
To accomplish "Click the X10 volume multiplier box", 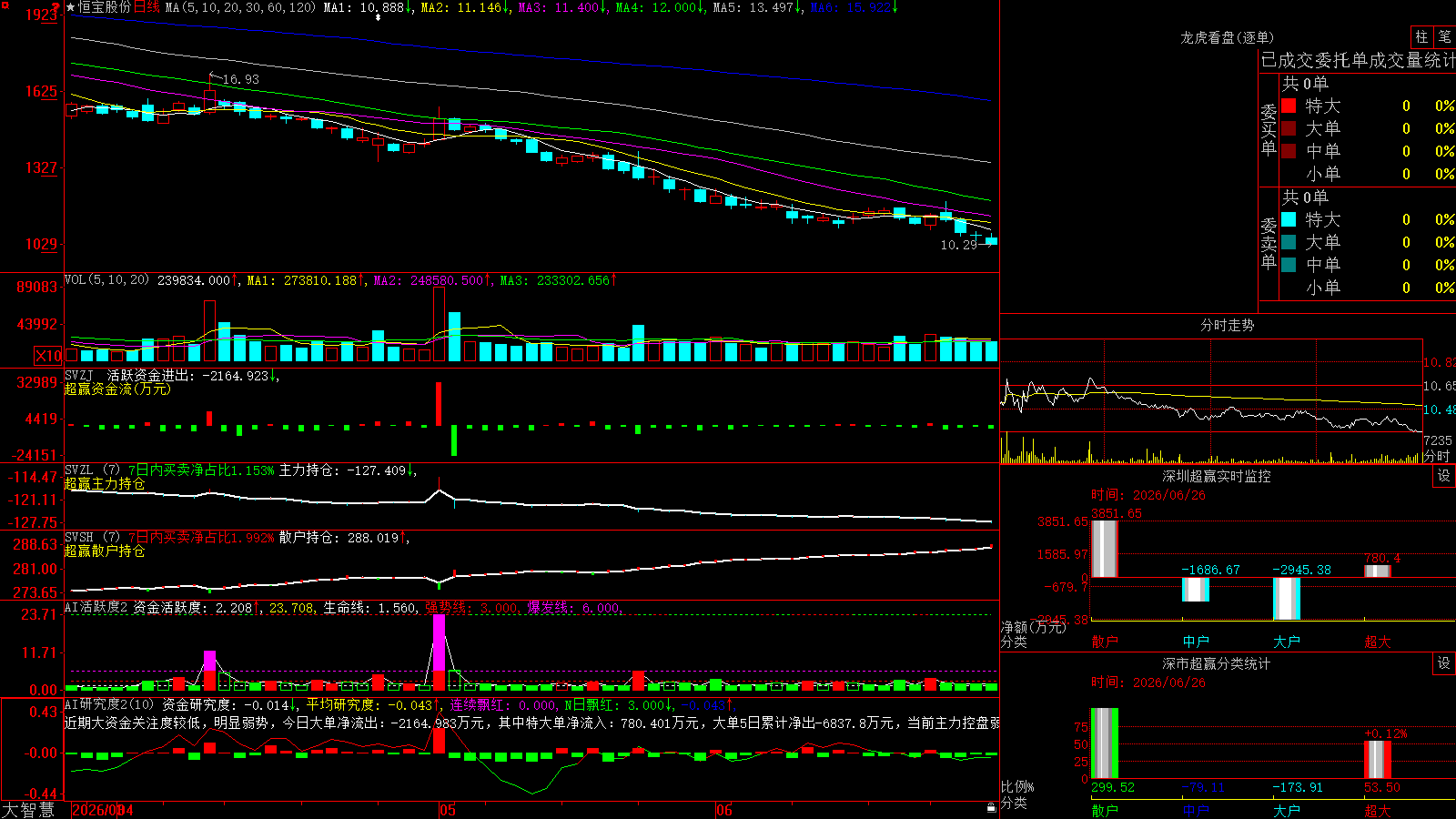I will point(48,356).
